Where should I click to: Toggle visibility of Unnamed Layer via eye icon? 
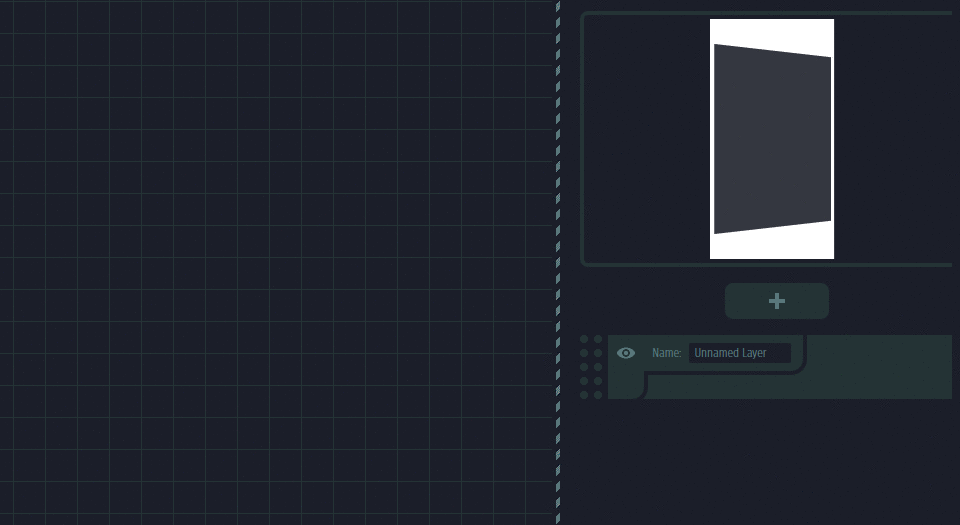(626, 353)
